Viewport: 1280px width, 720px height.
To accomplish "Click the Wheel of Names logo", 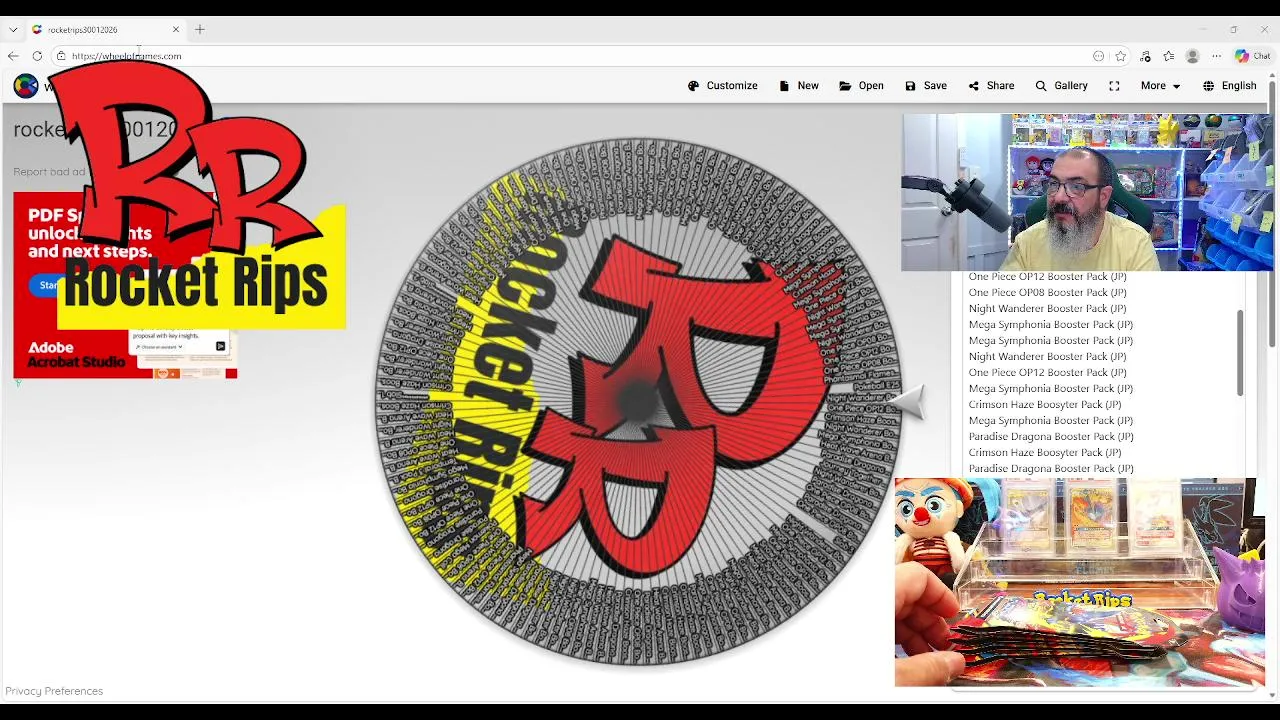I will (x=26, y=86).
